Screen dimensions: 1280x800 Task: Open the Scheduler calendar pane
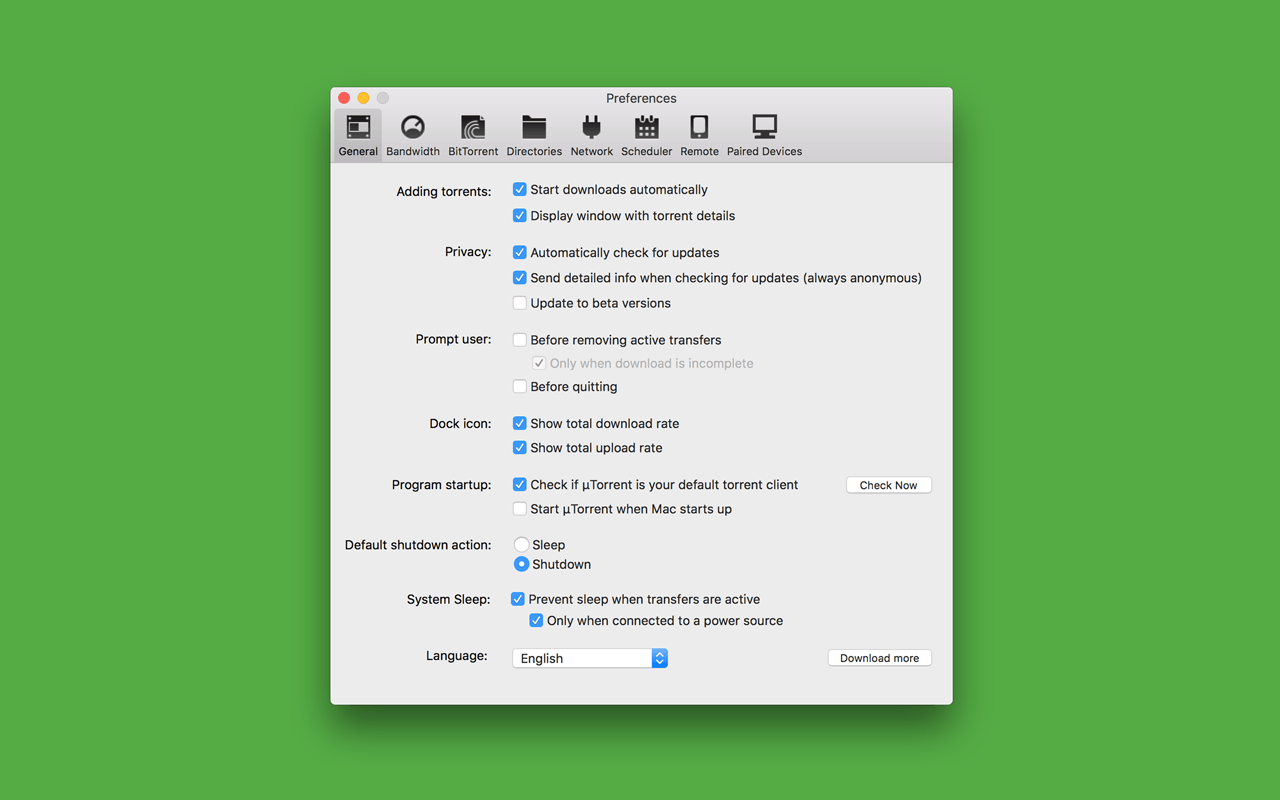[x=647, y=135]
